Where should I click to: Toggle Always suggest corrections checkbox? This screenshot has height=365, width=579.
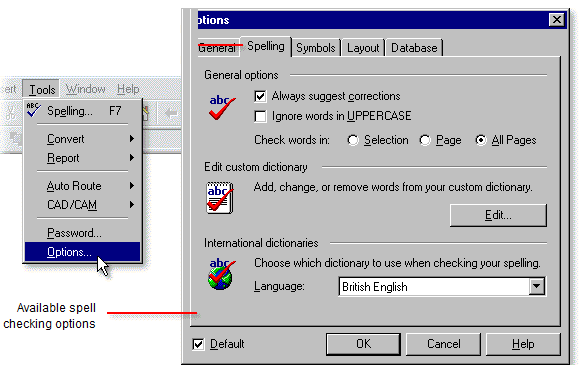[x=260, y=96]
